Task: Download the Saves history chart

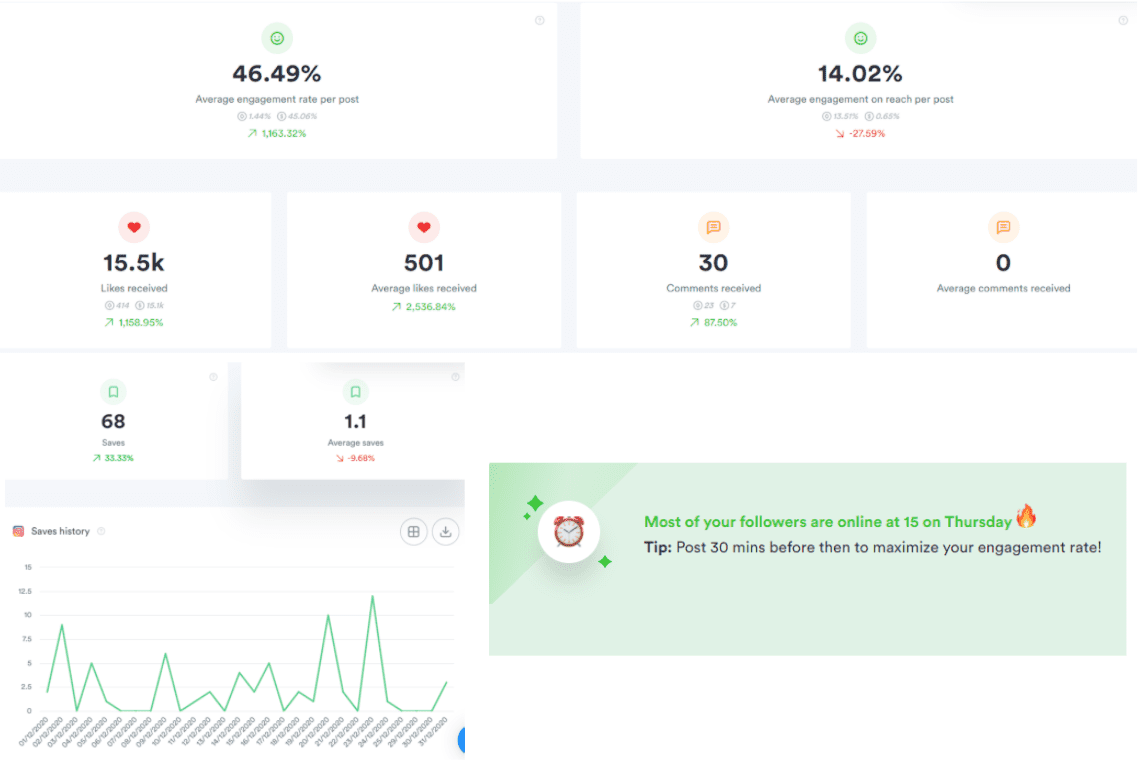Action: point(446,532)
